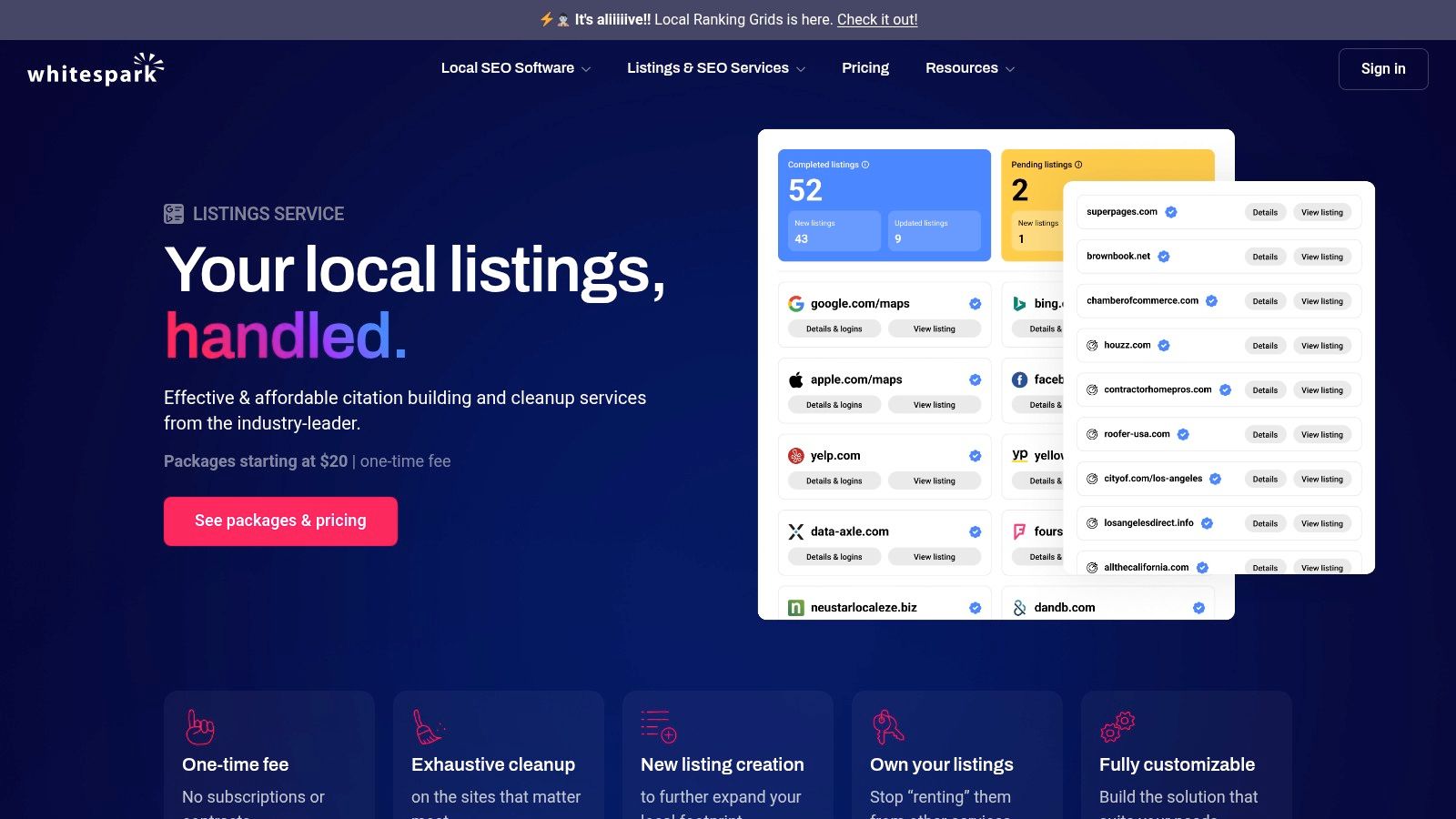Click the Yelp listing icon

795,455
